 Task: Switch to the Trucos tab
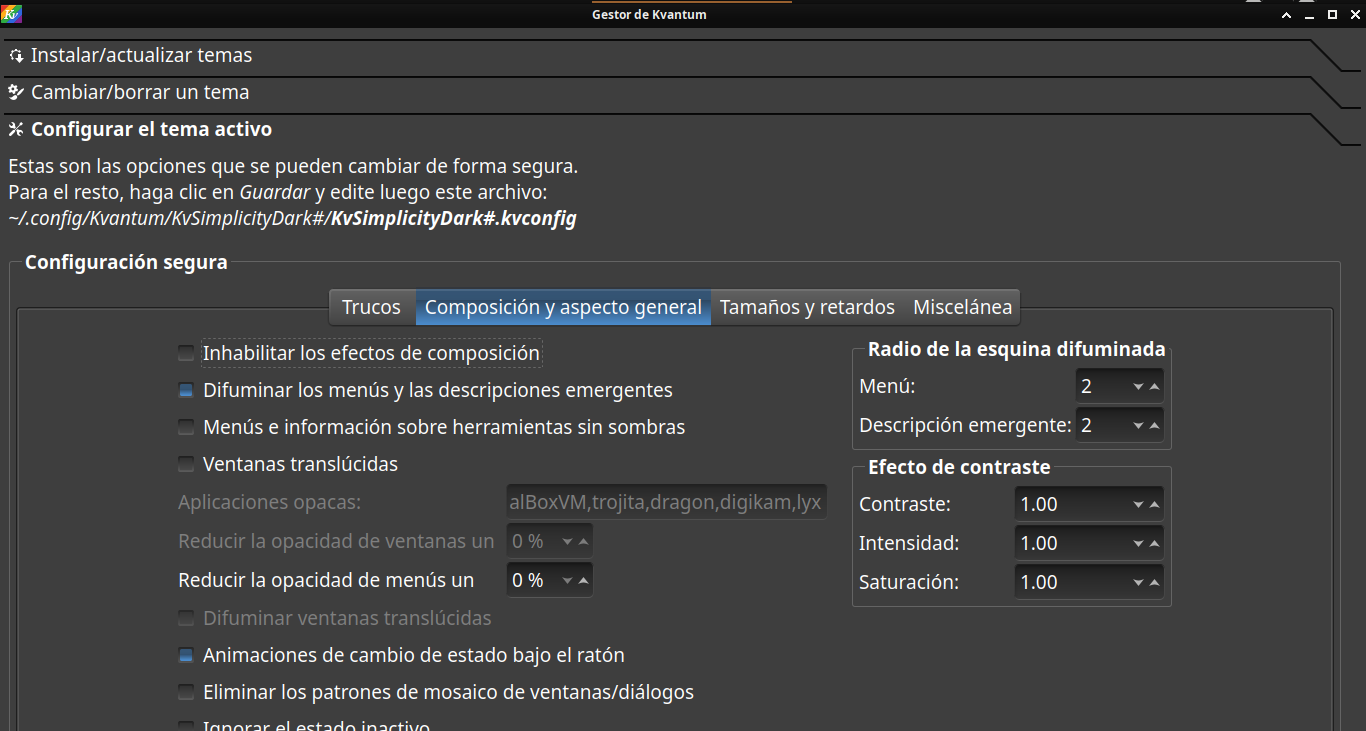pos(371,307)
